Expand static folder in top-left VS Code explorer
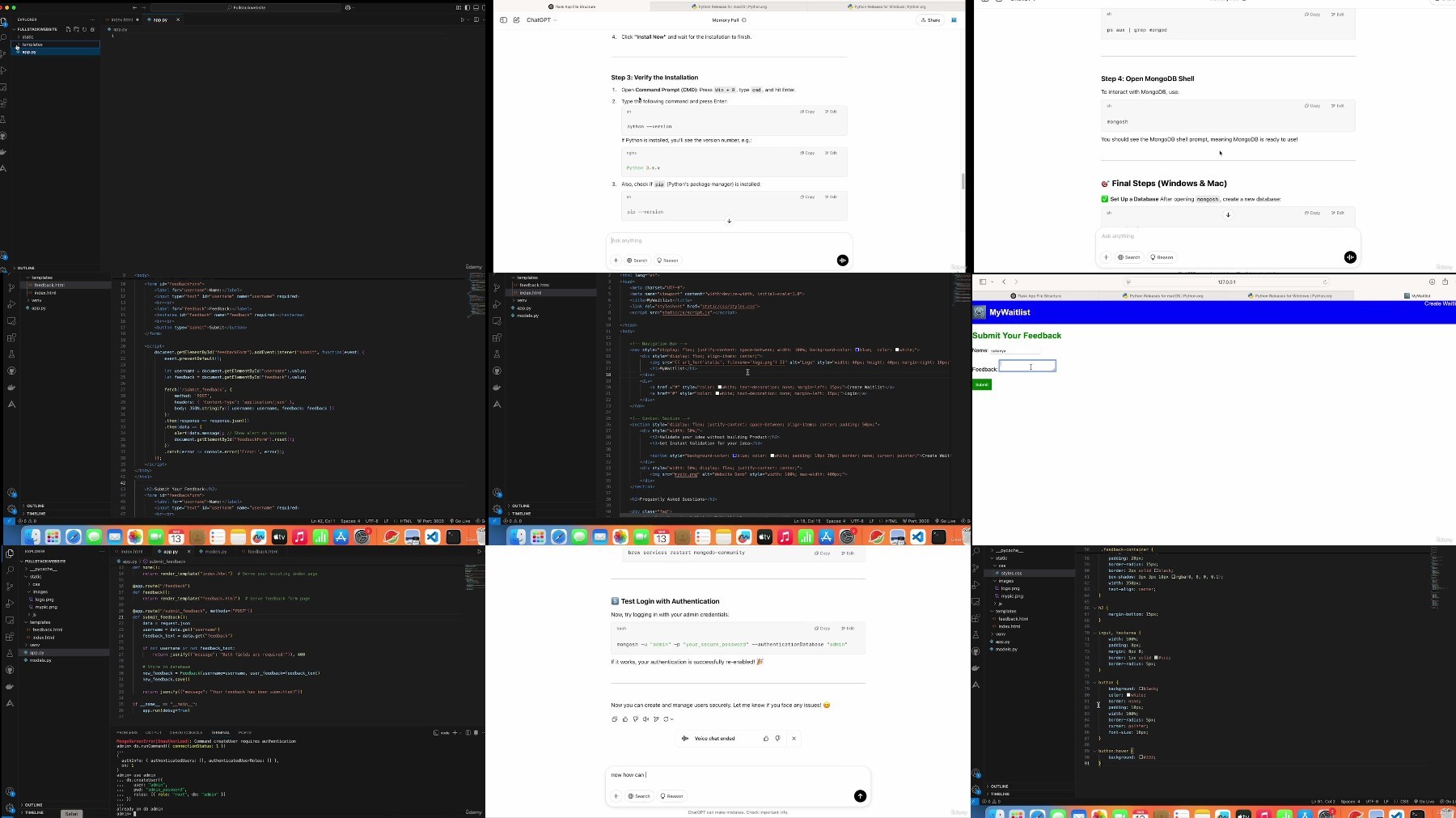 pyautogui.click(x=28, y=37)
